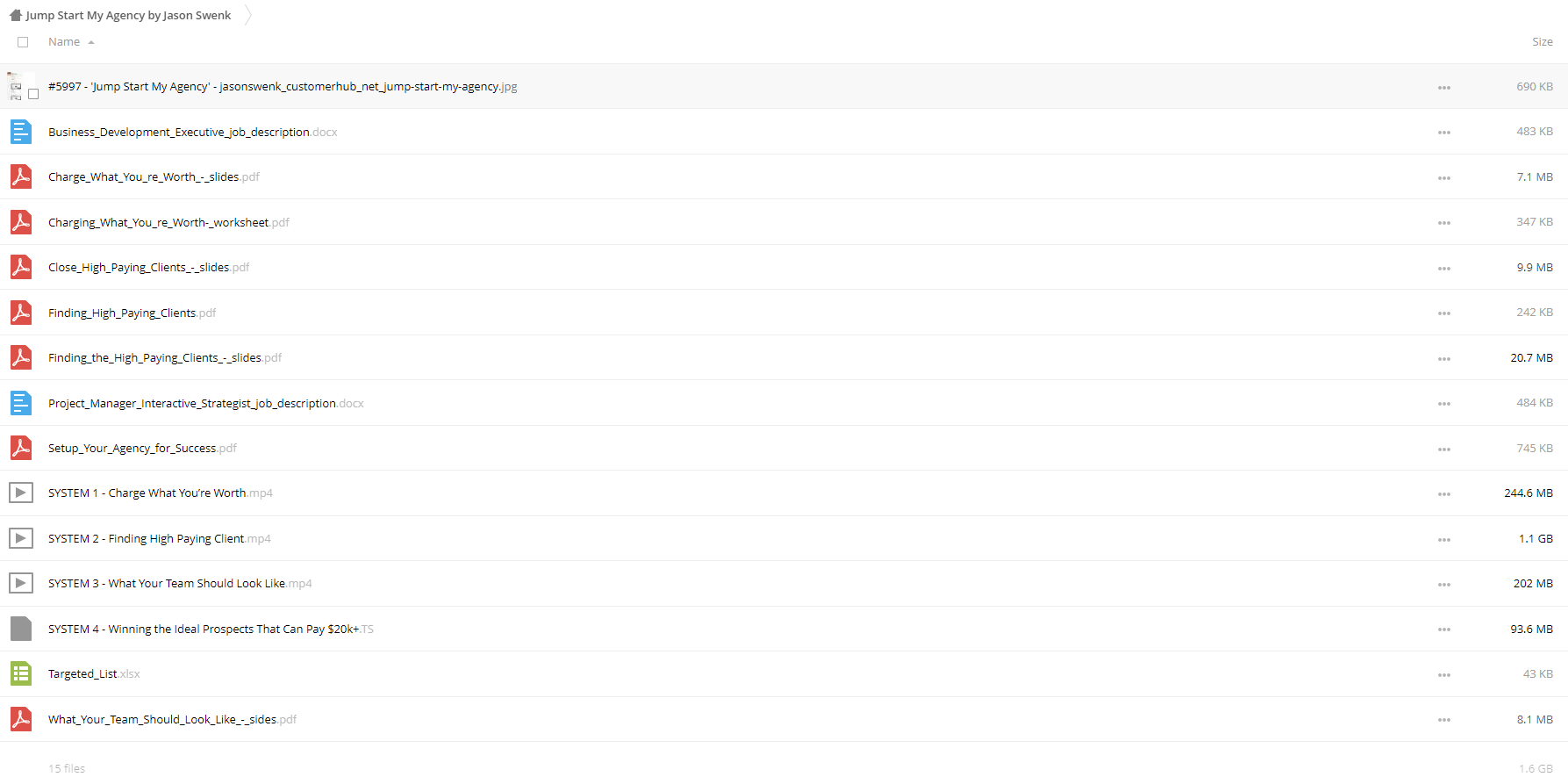Open more actions for SYSTEM 3 mp4

tap(1443, 585)
